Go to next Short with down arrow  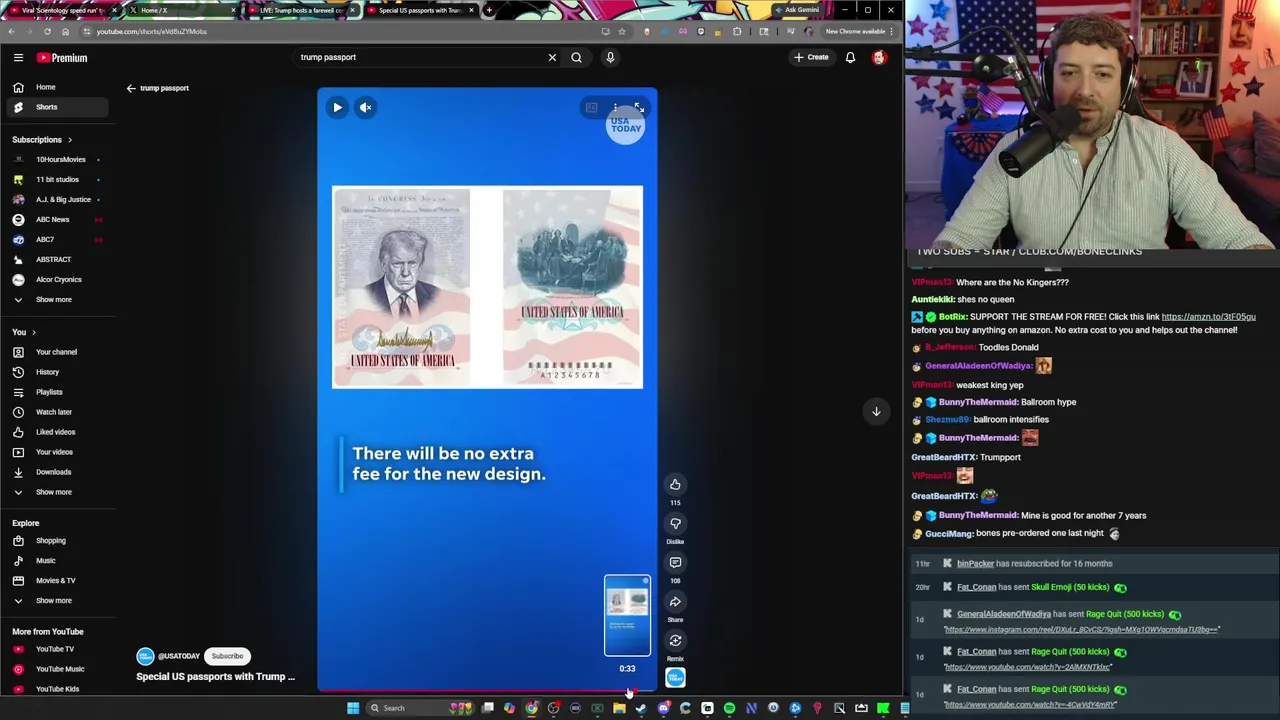[x=876, y=411]
